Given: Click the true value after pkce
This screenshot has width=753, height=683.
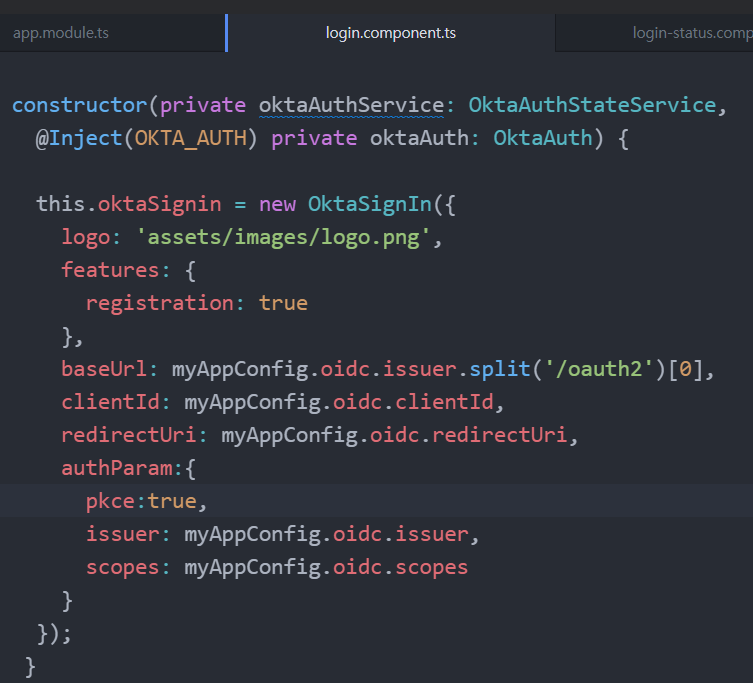Looking at the screenshot, I should pyautogui.click(x=172, y=501).
